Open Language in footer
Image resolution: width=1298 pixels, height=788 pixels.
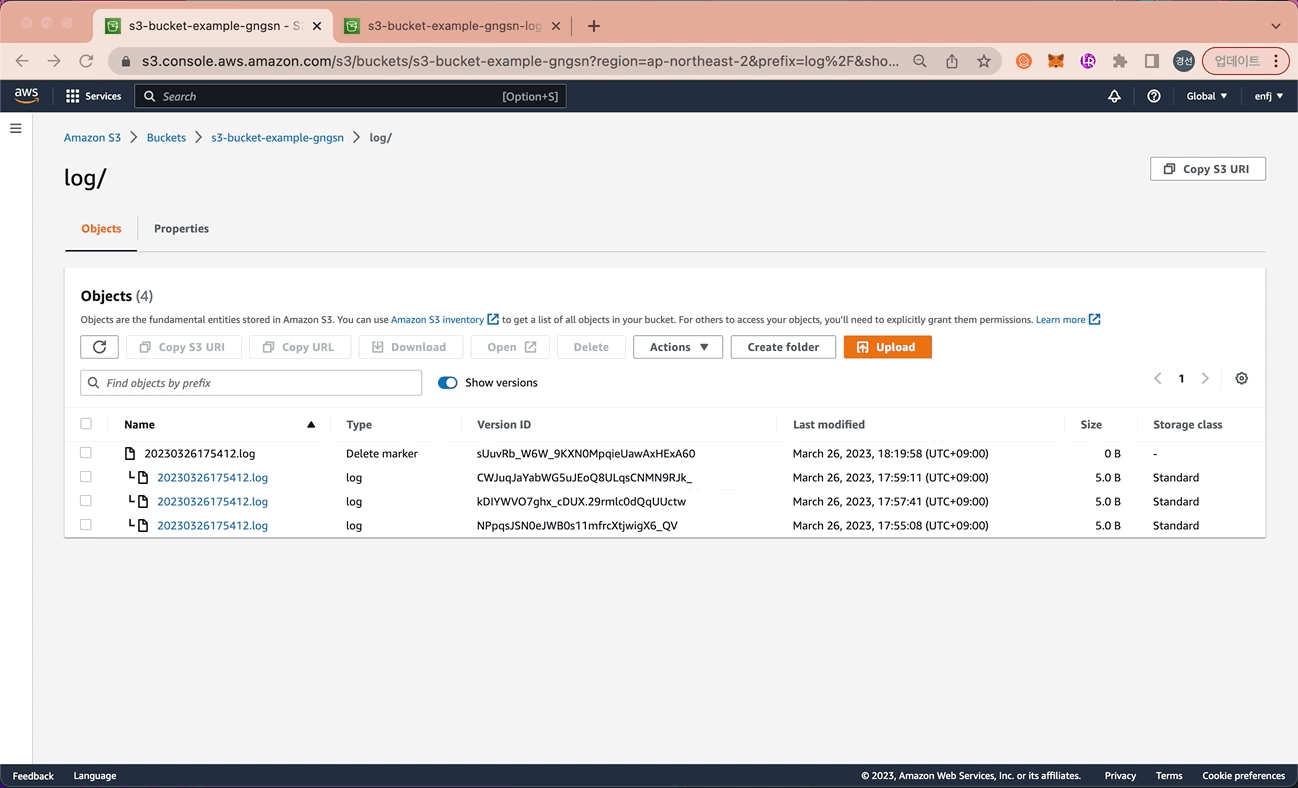(95, 776)
